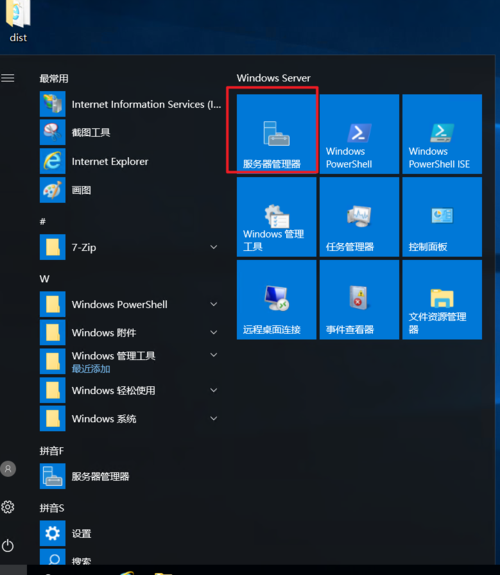
Task: Expand the Windows 附件 folder chevron
Action: 213,332
